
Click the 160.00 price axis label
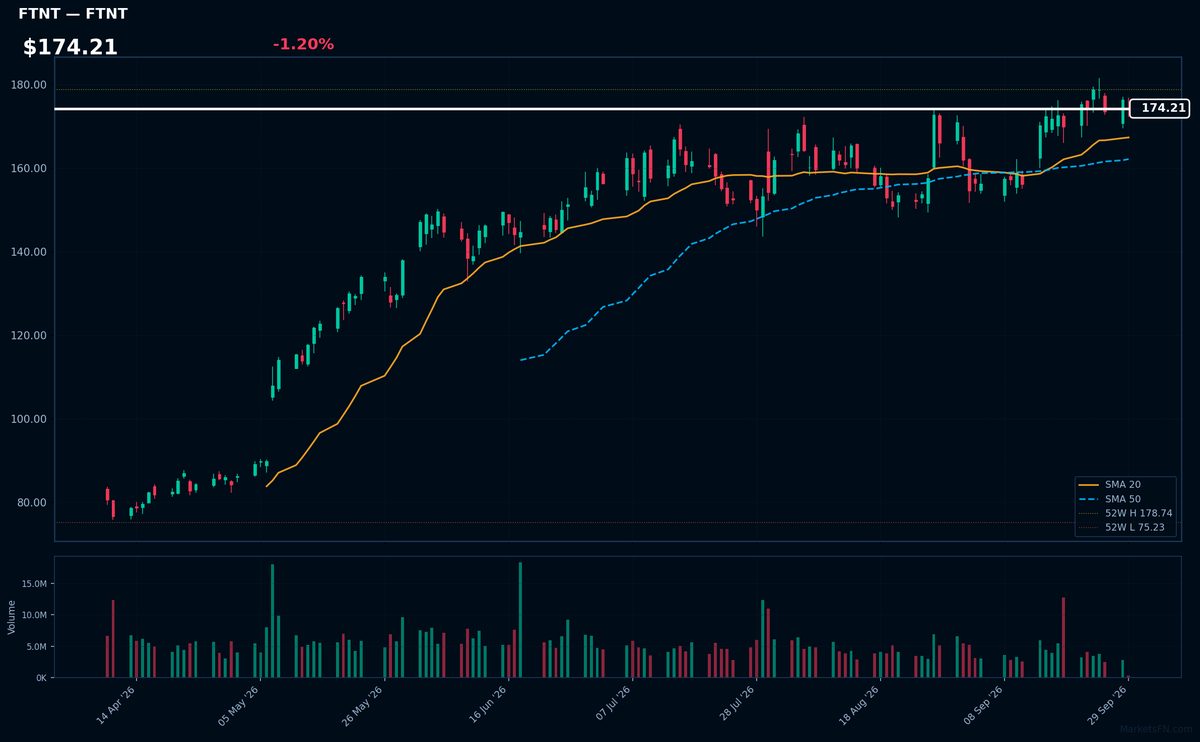[30, 168]
